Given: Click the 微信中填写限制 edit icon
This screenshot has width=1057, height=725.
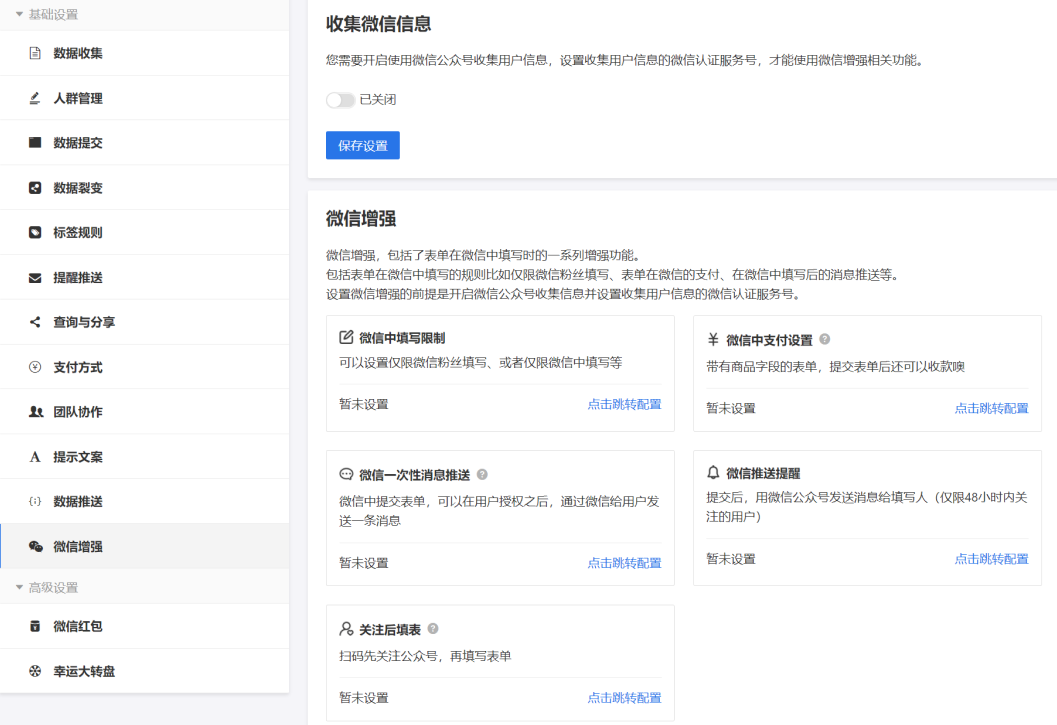Looking at the screenshot, I should pyautogui.click(x=346, y=337).
